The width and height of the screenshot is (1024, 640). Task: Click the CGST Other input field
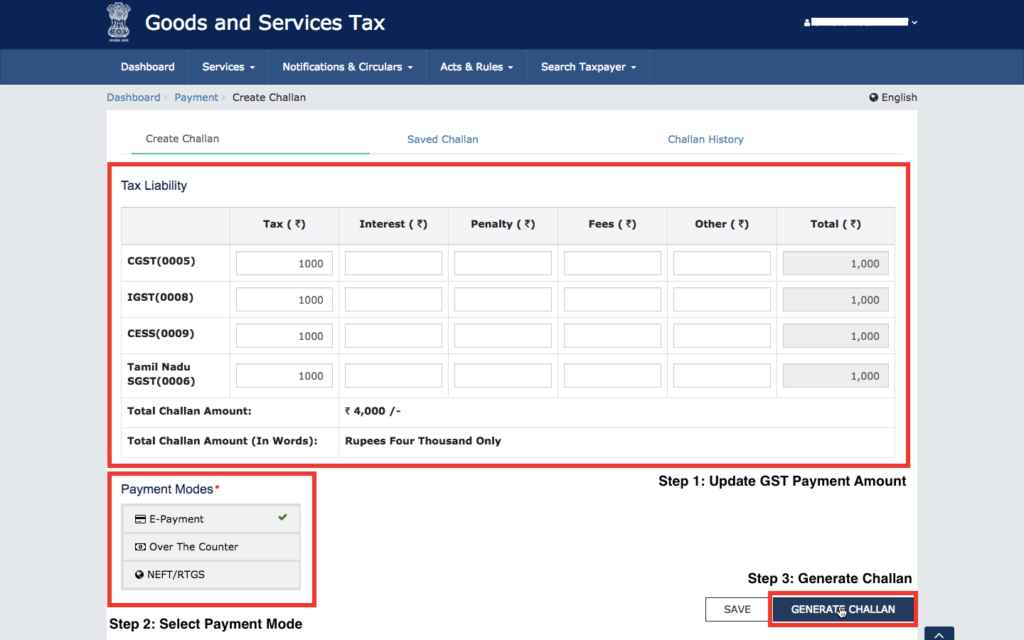tap(722, 263)
